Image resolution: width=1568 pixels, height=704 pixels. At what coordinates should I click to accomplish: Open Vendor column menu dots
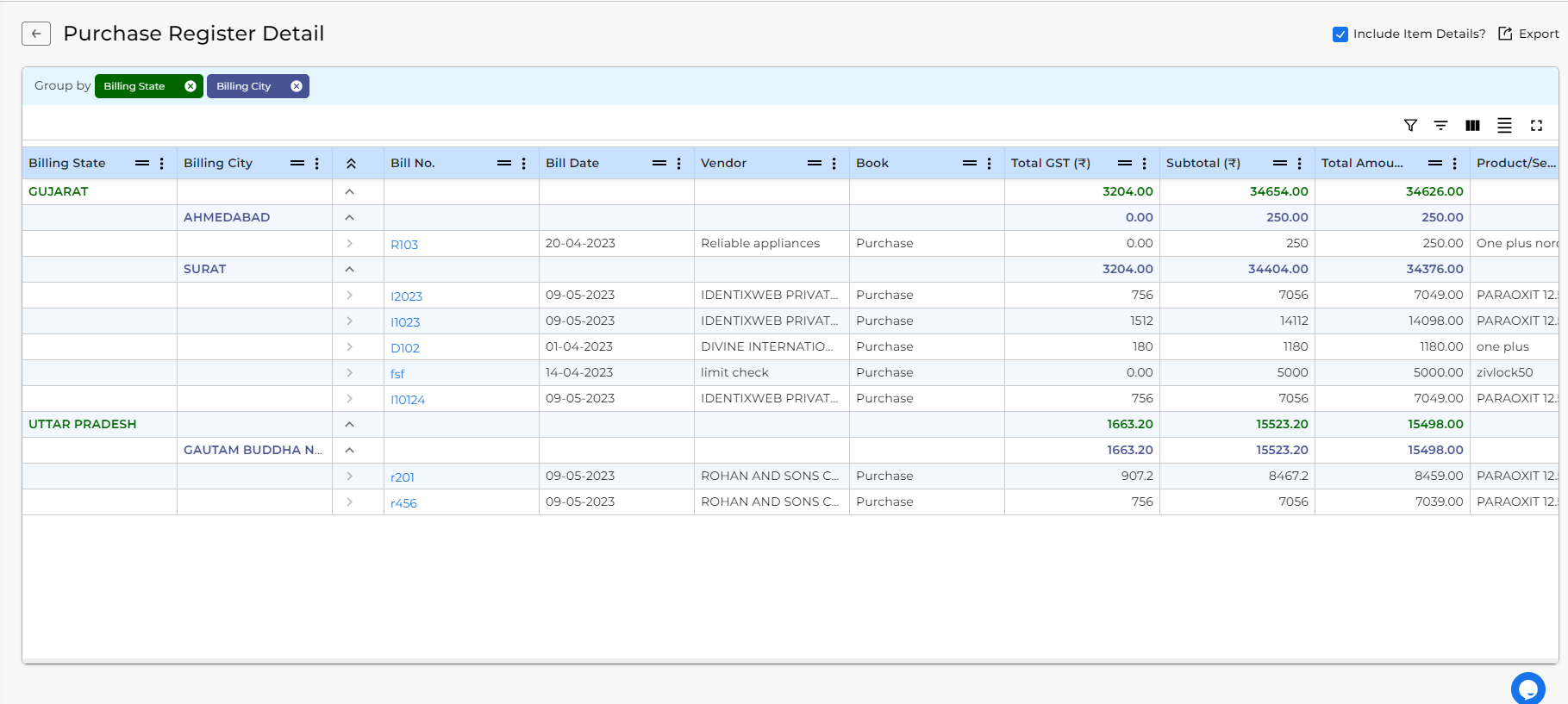click(834, 164)
